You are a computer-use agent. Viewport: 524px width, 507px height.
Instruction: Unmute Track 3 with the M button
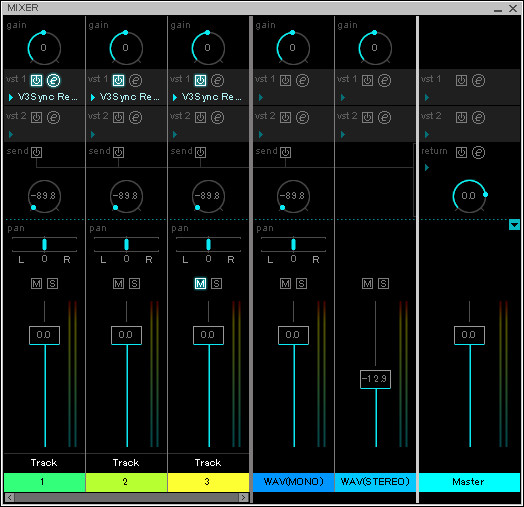click(200, 283)
